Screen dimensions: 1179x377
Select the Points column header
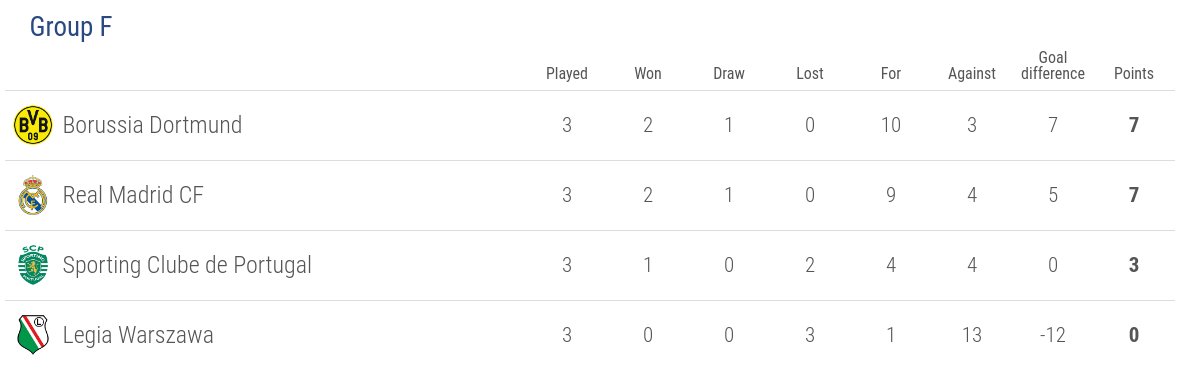pyautogui.click(x=1134, y=74)
